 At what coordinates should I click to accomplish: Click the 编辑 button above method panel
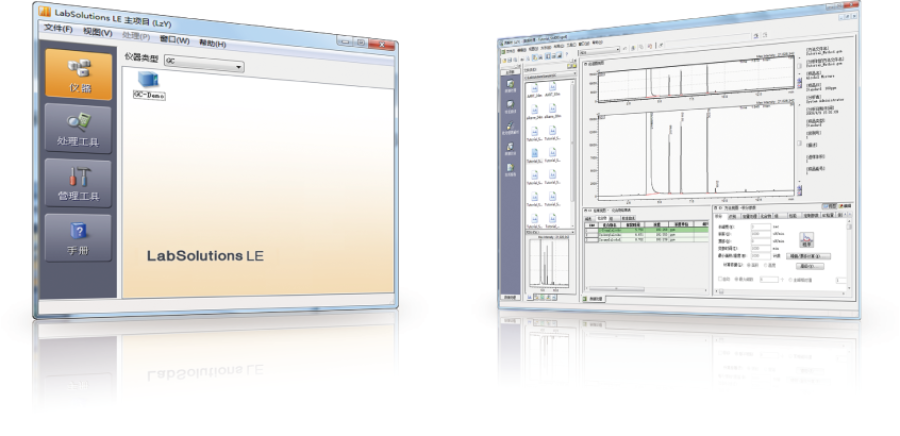845,206
